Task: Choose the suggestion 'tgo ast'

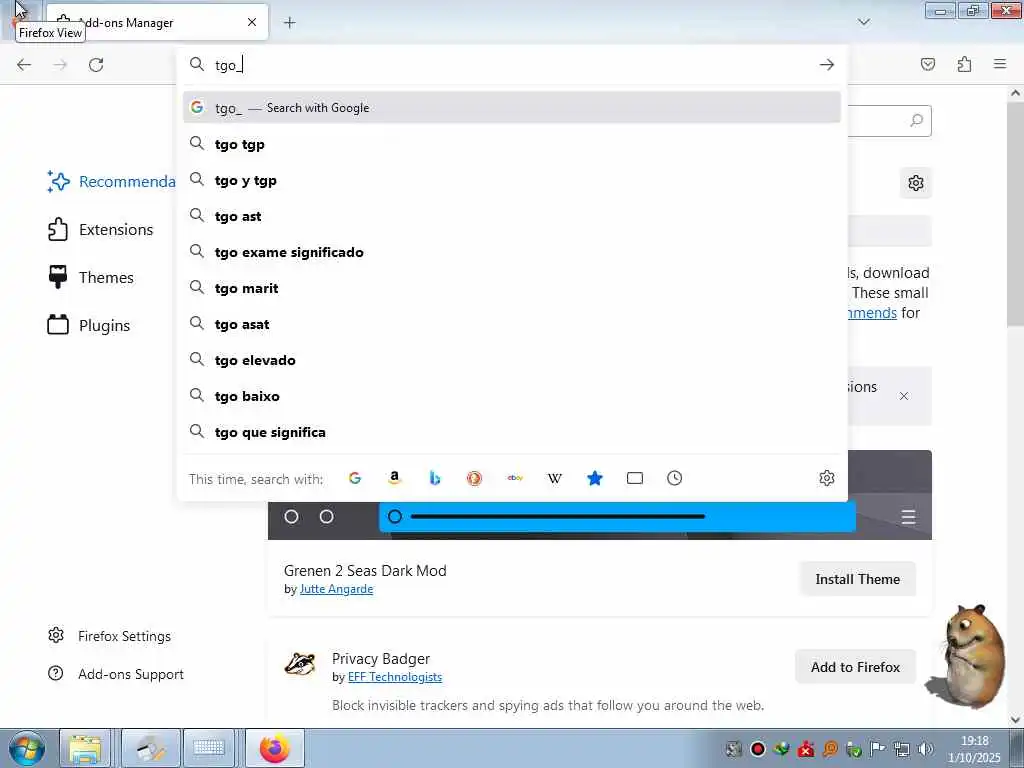Action: [512, 216]
